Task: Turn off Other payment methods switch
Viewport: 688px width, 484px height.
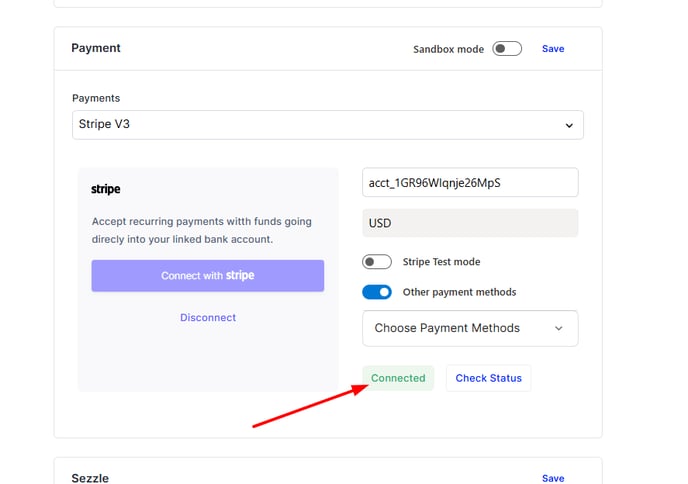Action: (376, 292)
